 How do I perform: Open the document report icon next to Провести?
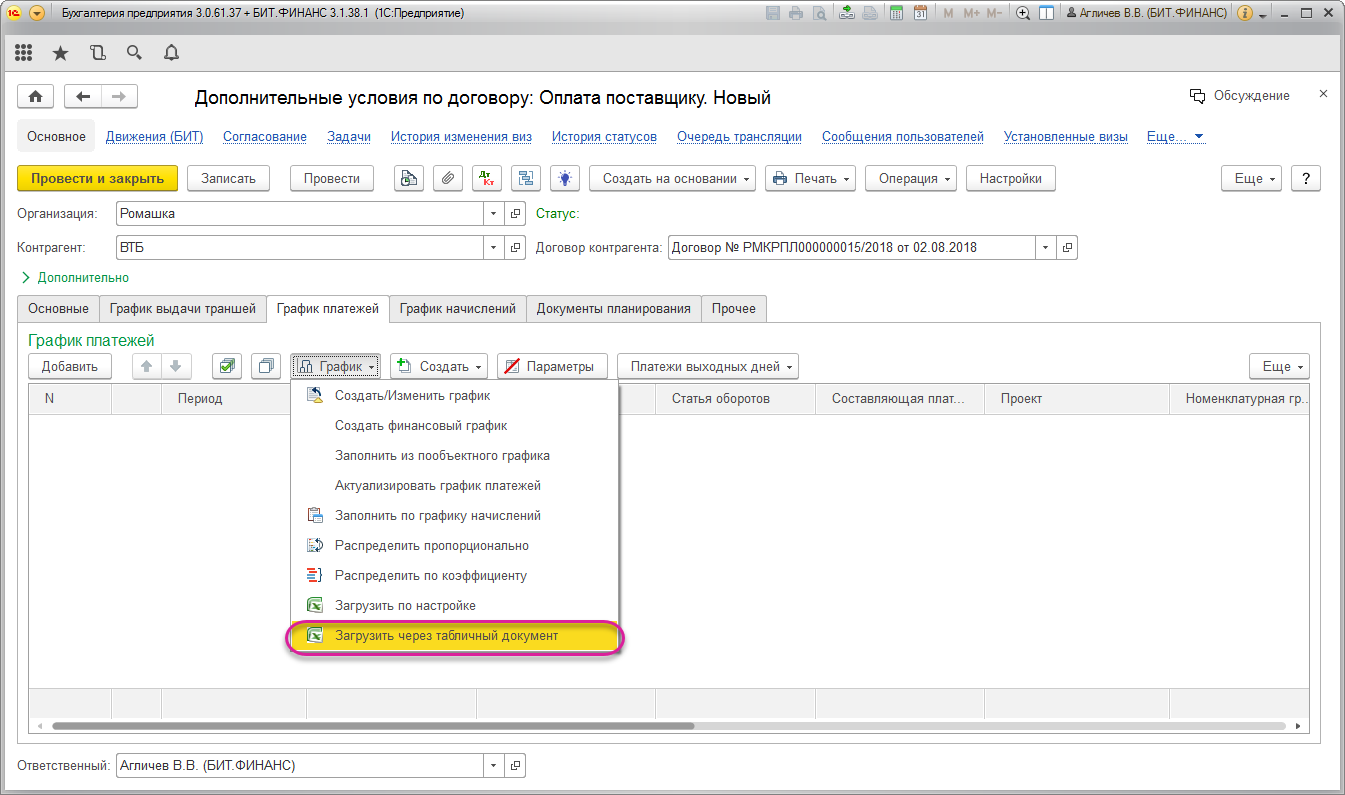(x=408, y=178)
